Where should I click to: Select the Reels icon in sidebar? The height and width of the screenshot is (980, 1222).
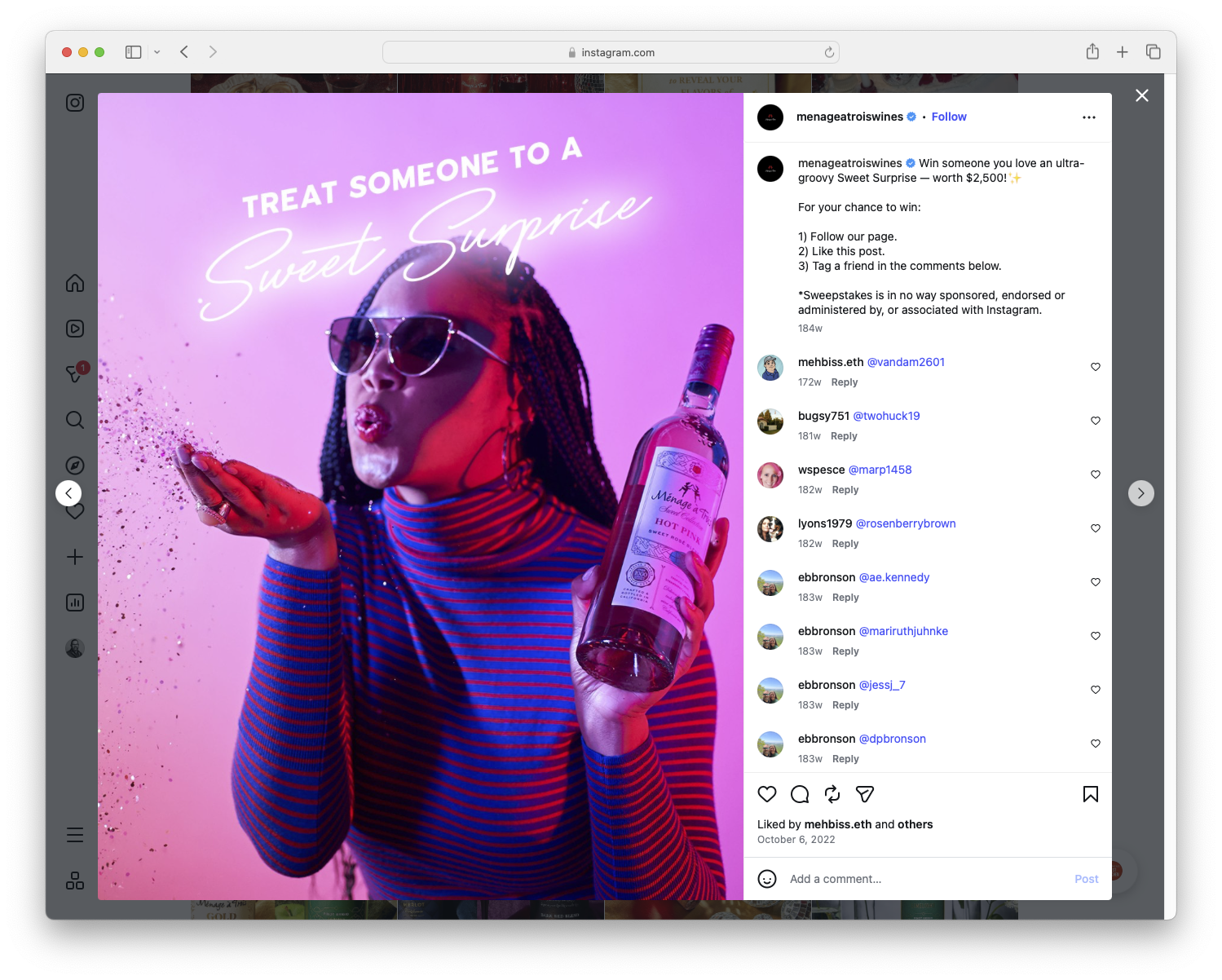coord(74,329)
